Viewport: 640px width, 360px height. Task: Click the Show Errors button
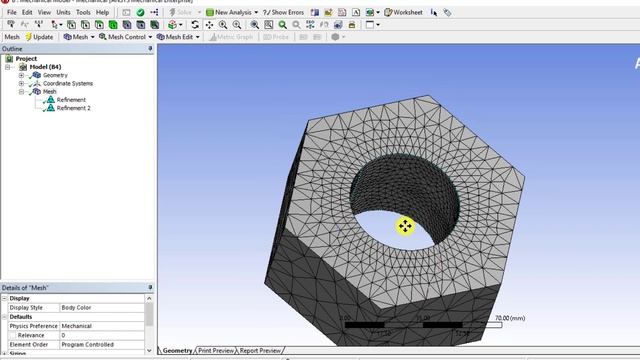pyautogui.click(x=283, y=12)
